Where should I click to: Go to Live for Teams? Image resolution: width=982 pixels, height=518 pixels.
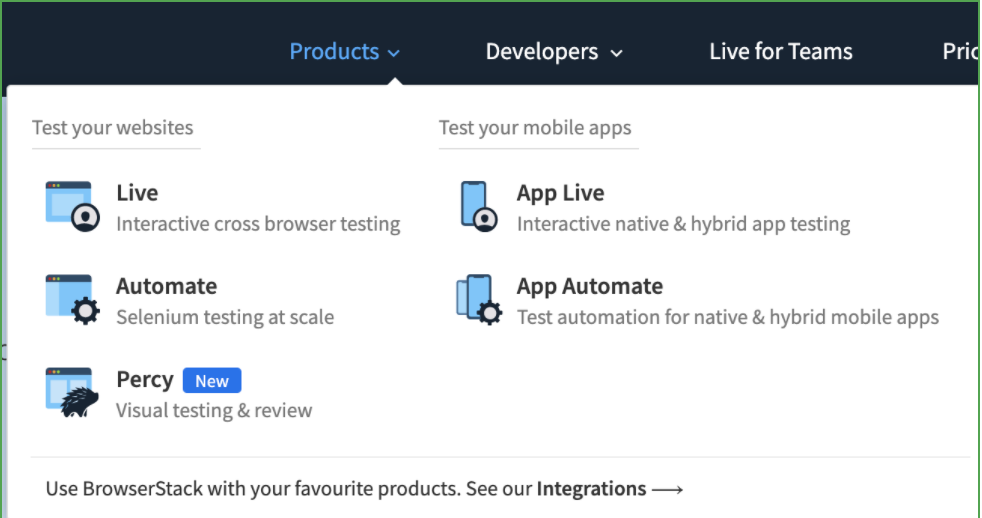[780, 52]
